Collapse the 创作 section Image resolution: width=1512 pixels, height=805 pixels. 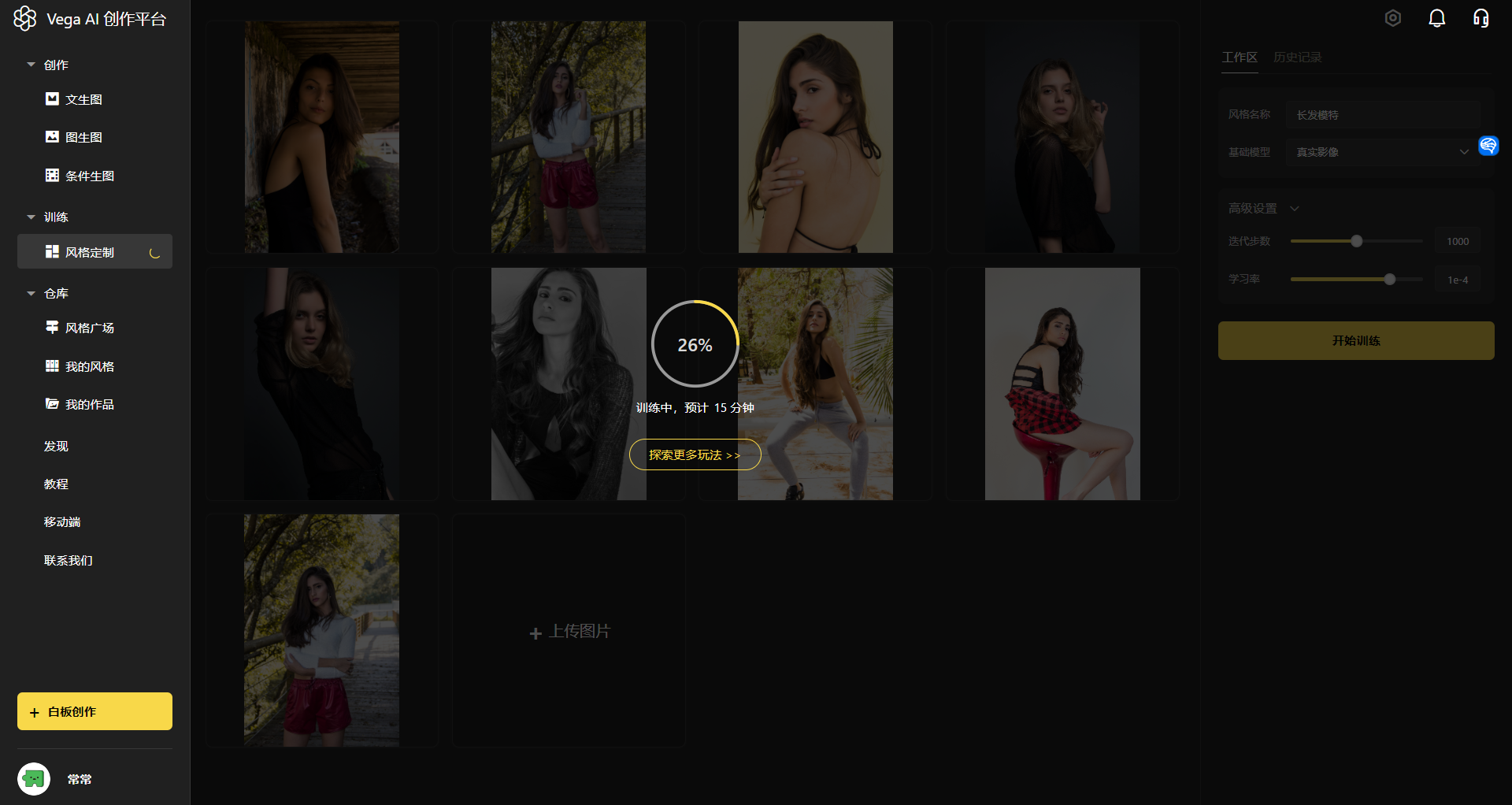(x=31, y=65)
